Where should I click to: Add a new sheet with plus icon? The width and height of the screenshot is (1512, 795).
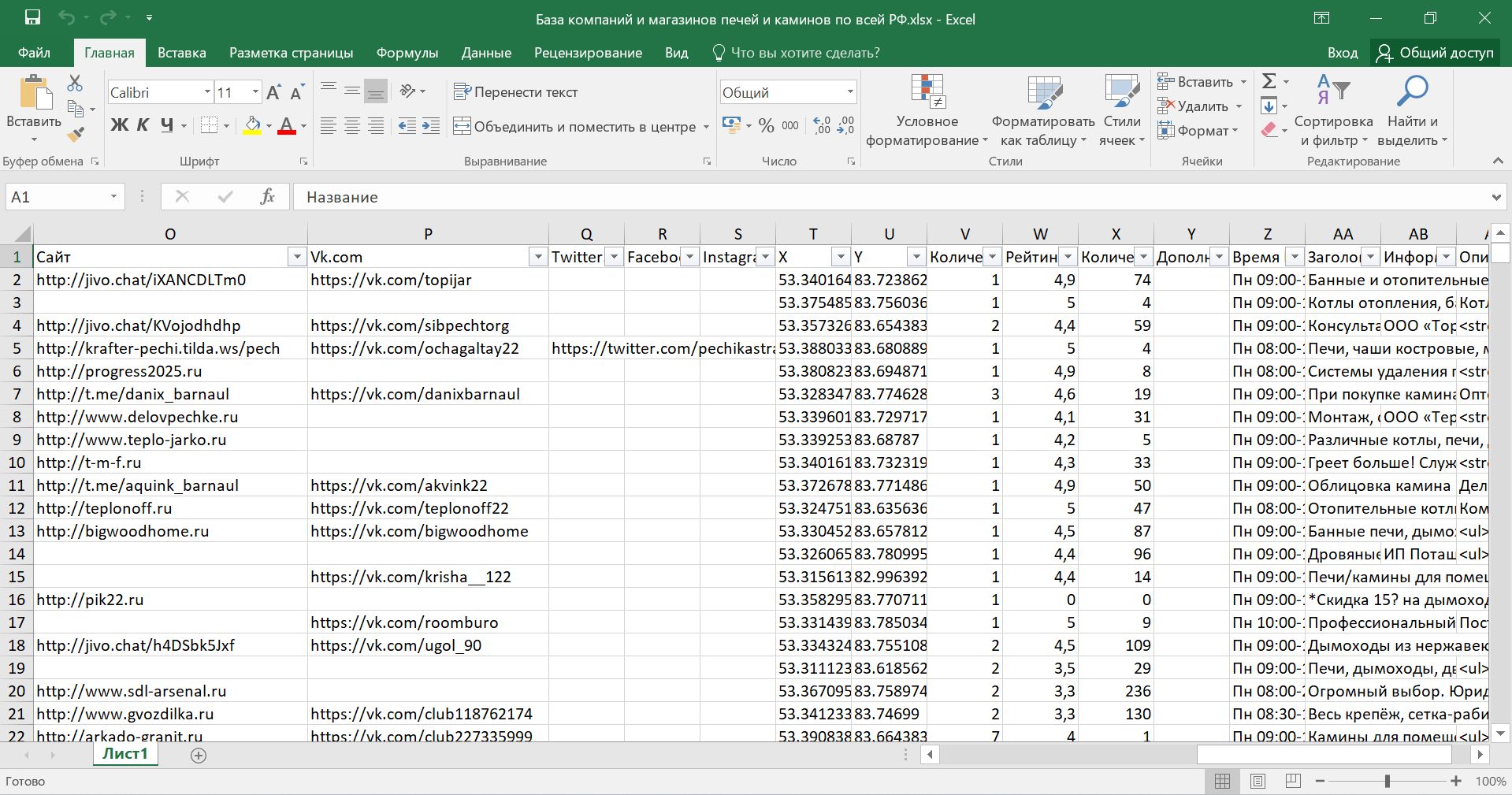tap(199, 756)
